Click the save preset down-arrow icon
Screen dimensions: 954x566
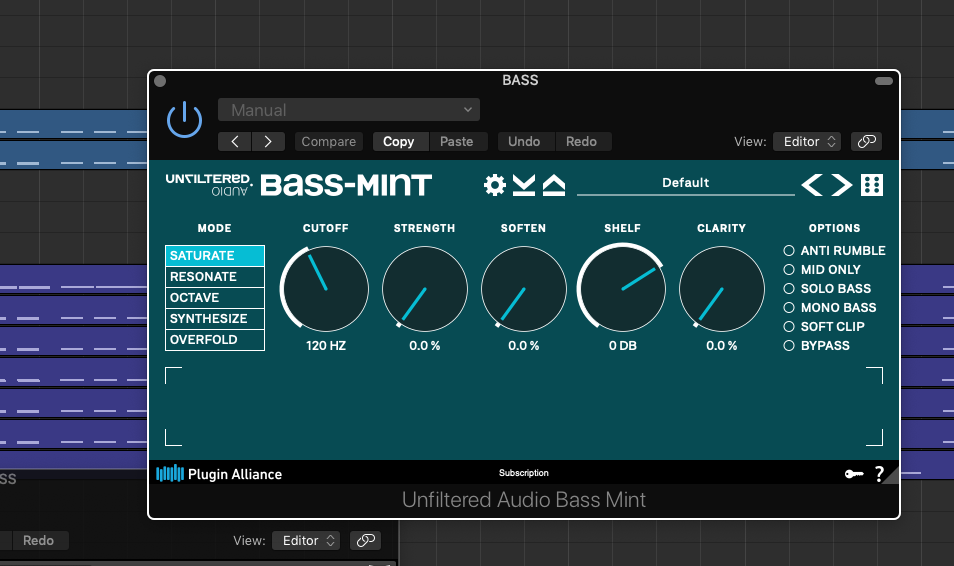tap(524, 184)
